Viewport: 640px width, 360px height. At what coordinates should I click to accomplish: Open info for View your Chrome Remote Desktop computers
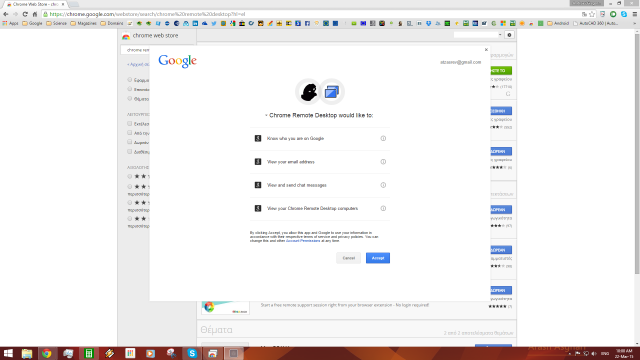coord(383,208)
